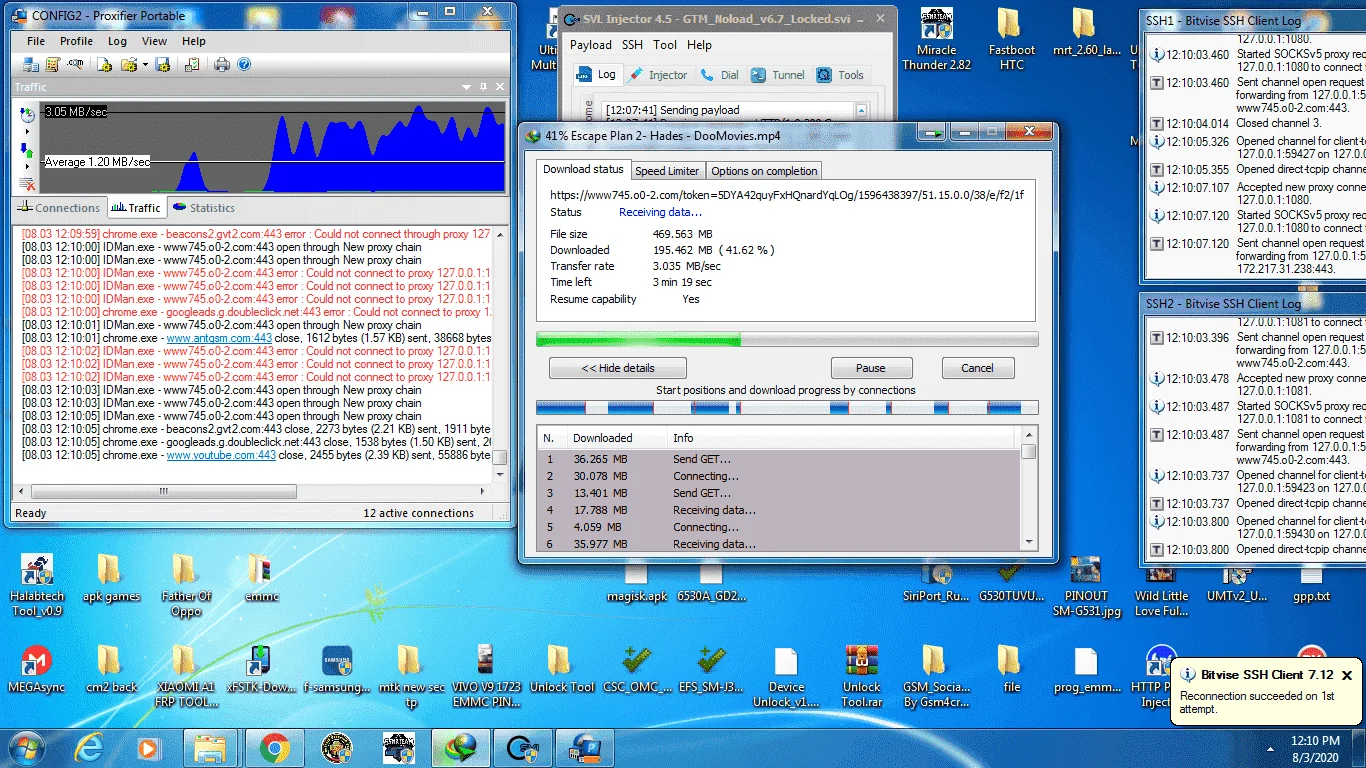Viewport: 1366px width, 768px height.
Task: Open Payload menu in SVL Injector
Action: point(590,45)
